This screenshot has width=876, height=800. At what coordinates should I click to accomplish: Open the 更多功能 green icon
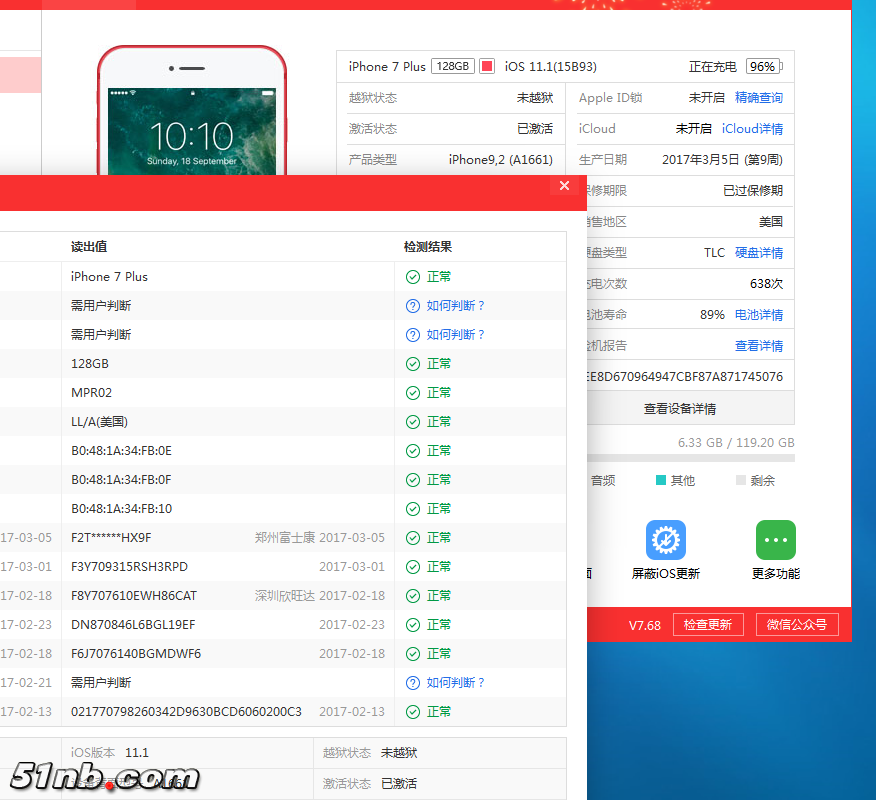775,540
